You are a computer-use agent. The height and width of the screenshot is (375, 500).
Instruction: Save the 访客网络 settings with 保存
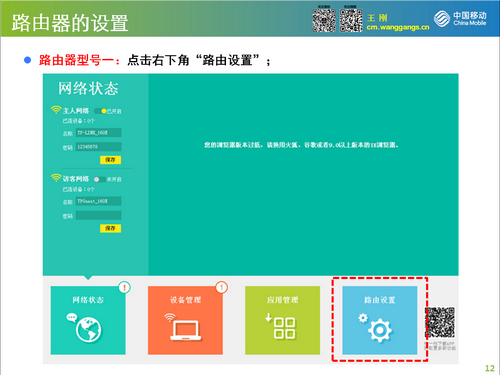pos(110,228)
